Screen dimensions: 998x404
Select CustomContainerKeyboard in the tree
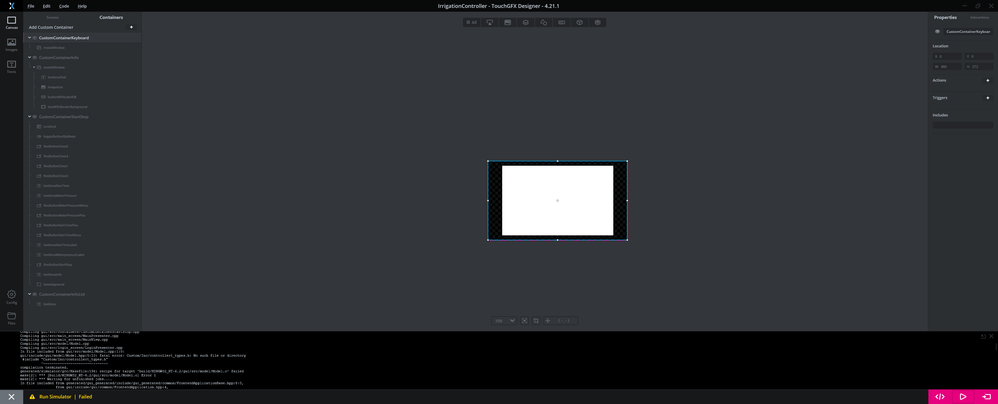(64, 38)
